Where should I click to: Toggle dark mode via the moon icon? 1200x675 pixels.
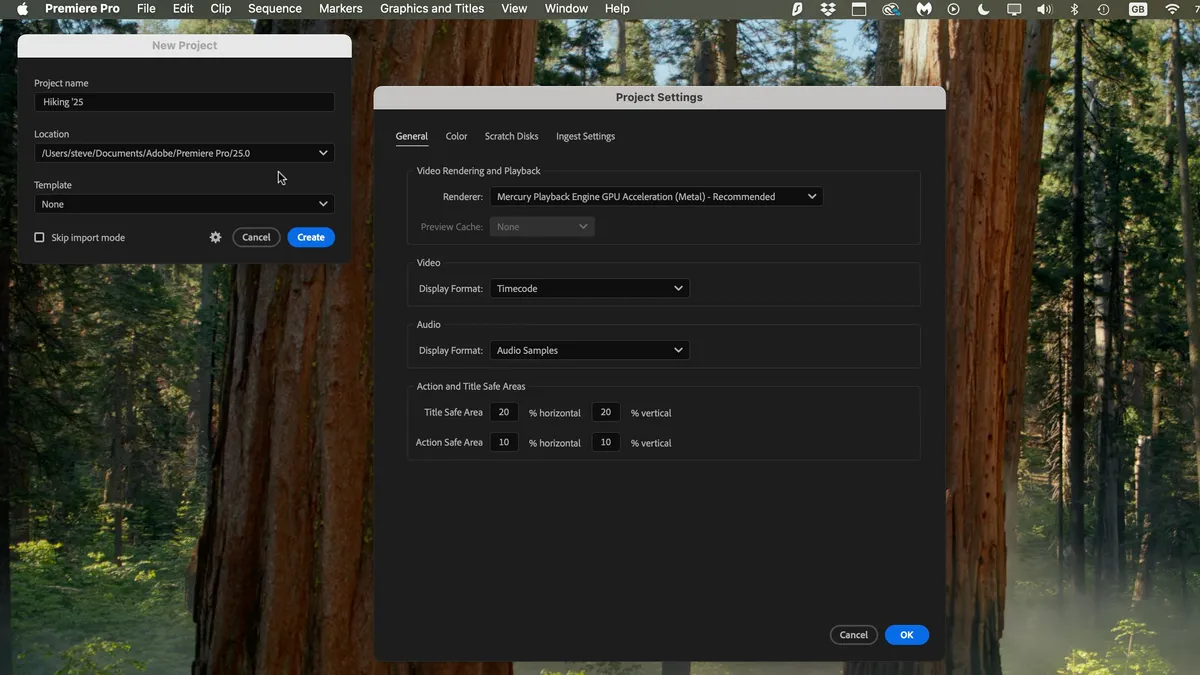pyautogui.click(x=982, y=9)
